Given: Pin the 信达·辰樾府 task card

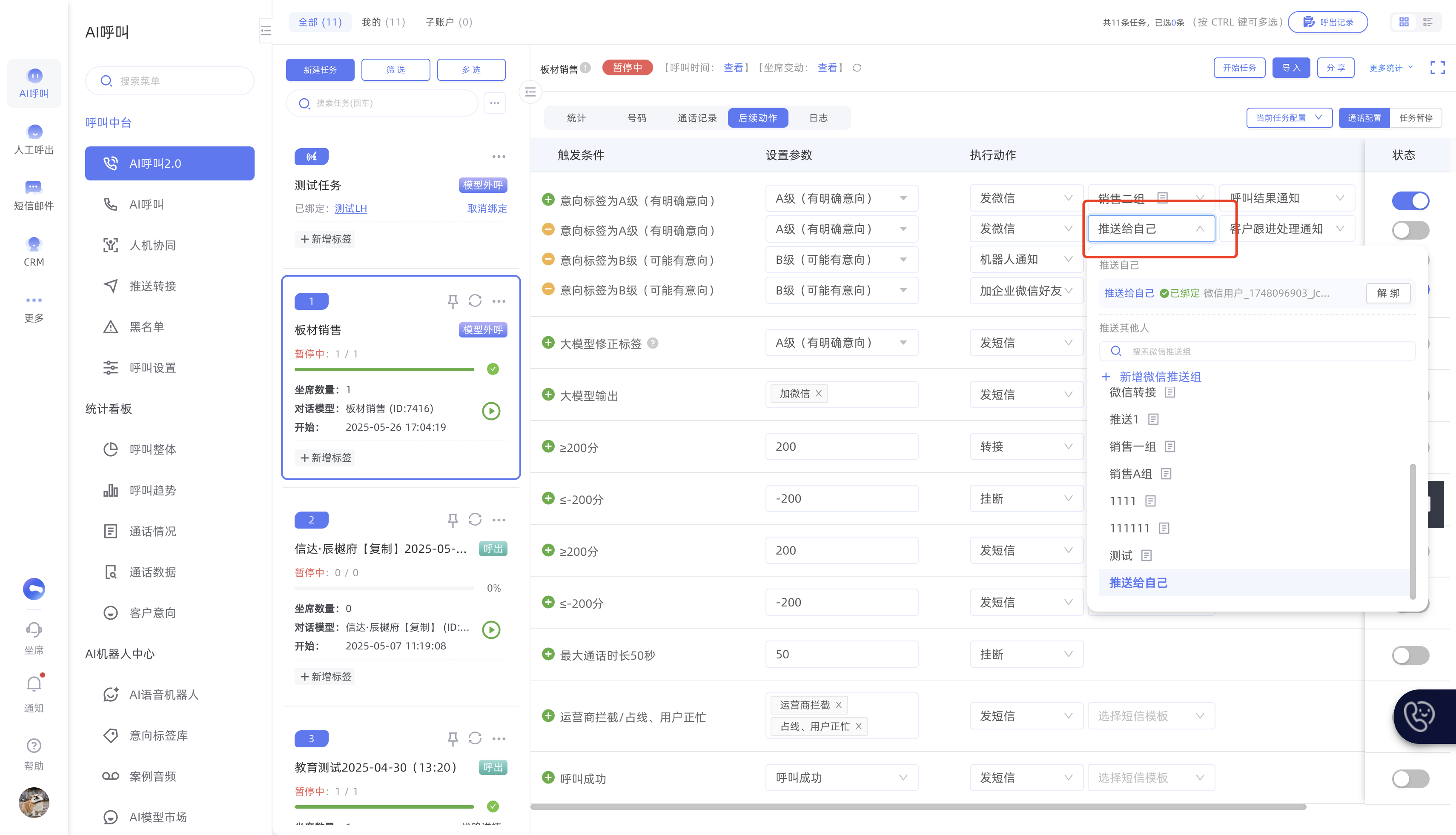Looking at the screenshot, I should tap(453, 520).
